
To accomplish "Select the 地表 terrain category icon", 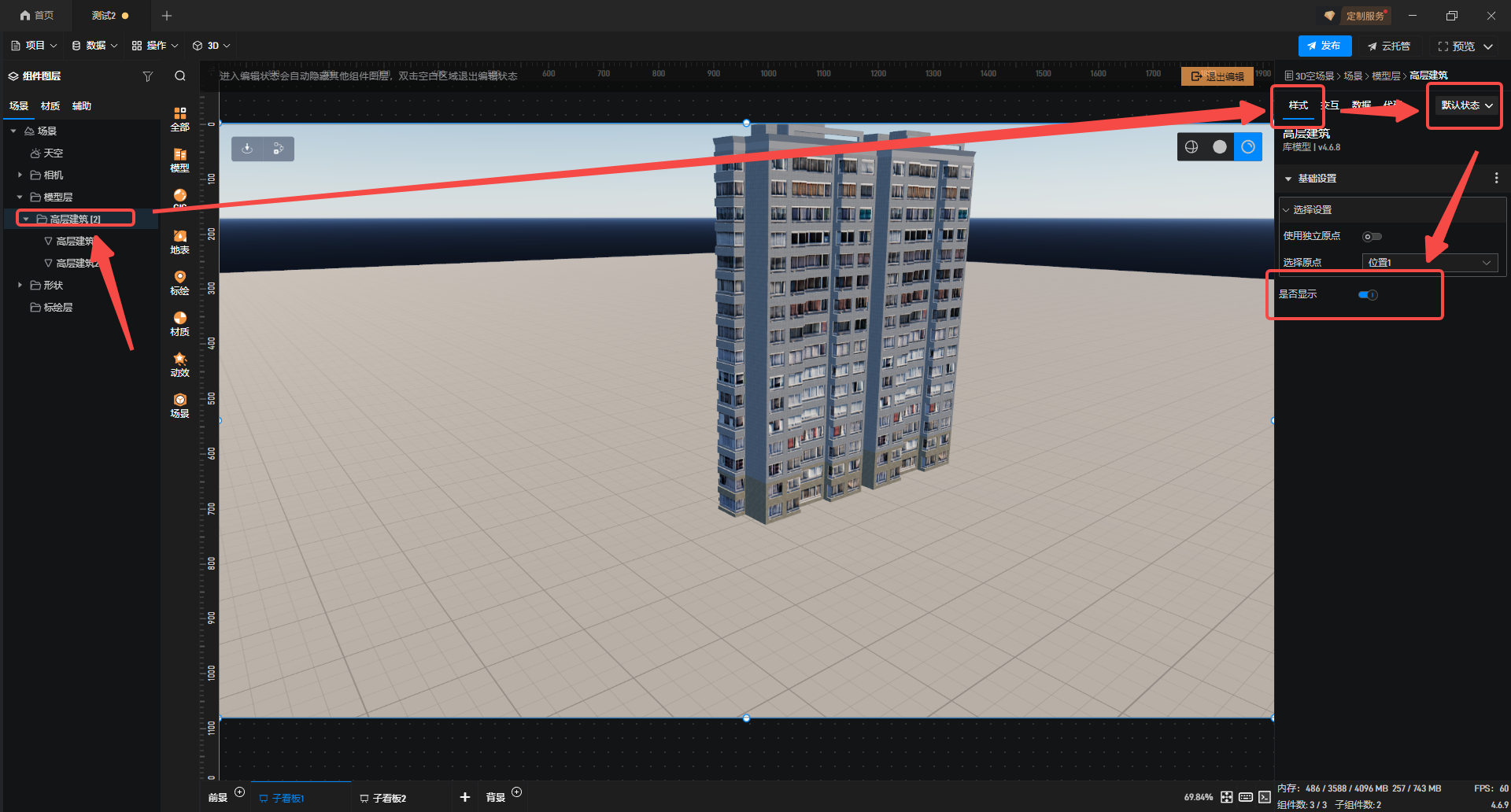I will click(179, 242).
